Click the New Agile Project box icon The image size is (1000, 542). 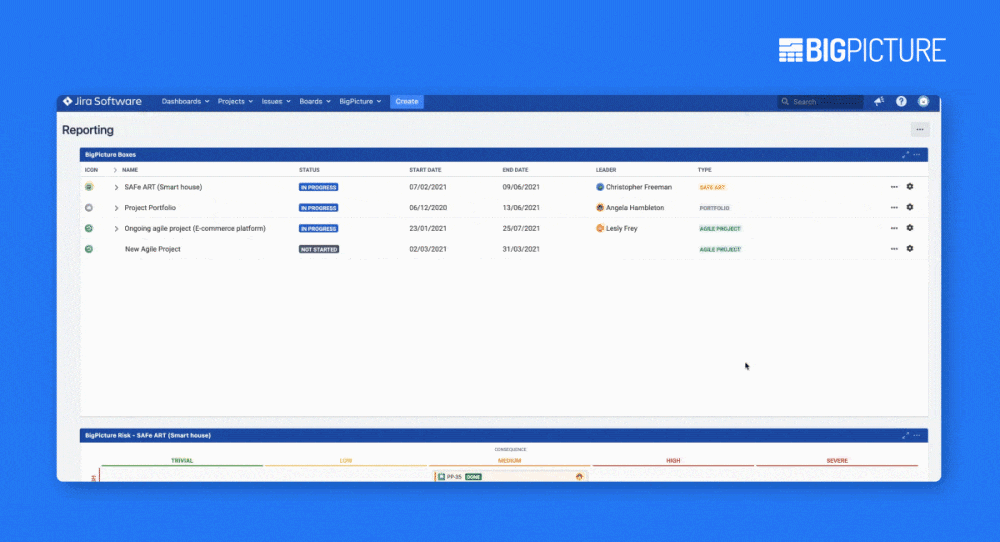point(89,249)
